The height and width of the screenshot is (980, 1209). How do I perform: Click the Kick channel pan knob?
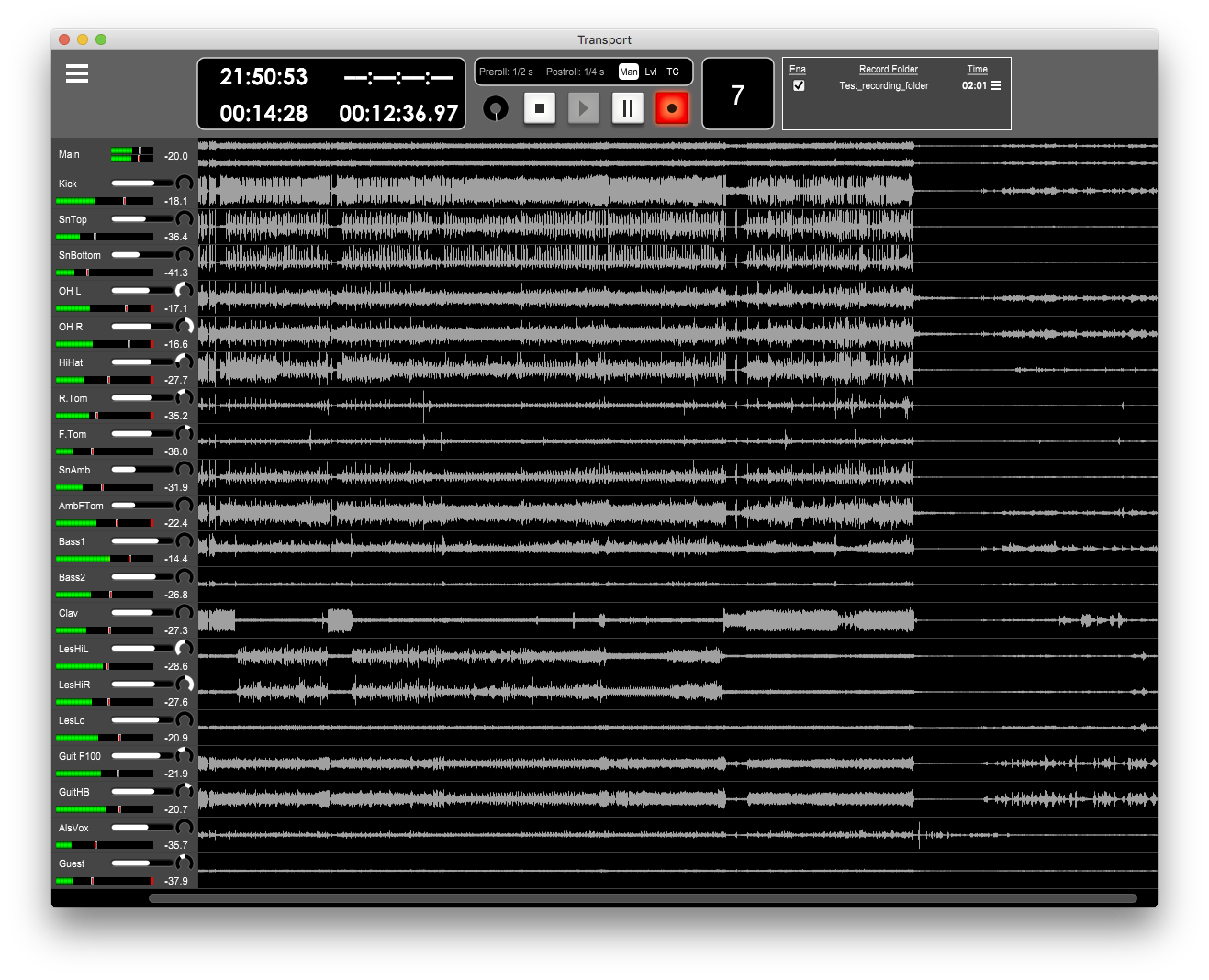coord(184,184)
